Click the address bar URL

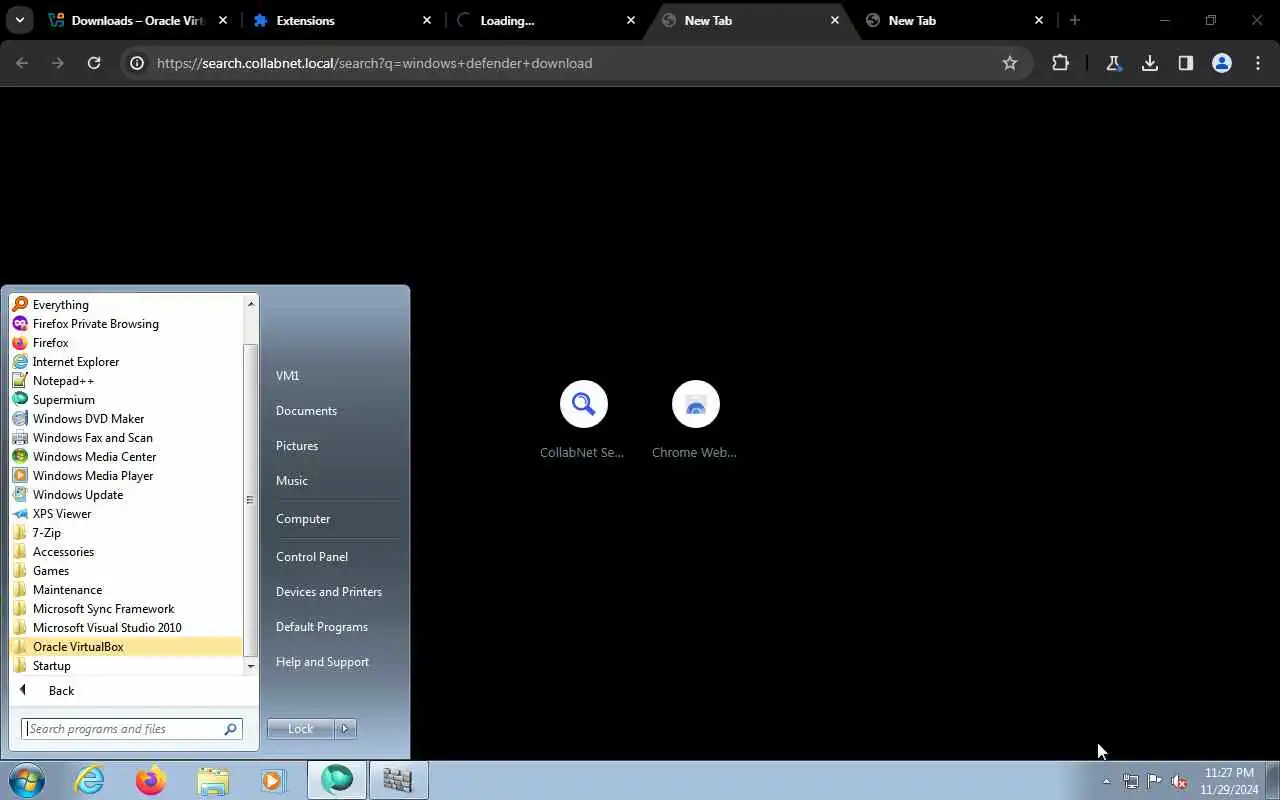click(x=375, y=63)
